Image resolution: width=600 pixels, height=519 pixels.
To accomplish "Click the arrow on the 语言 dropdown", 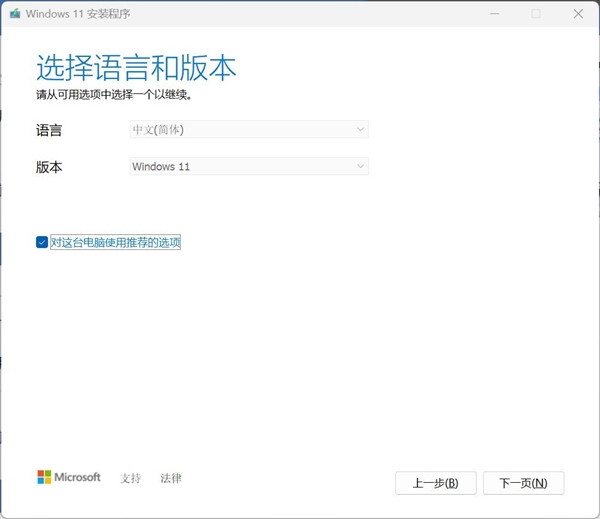I will point(360,129).
